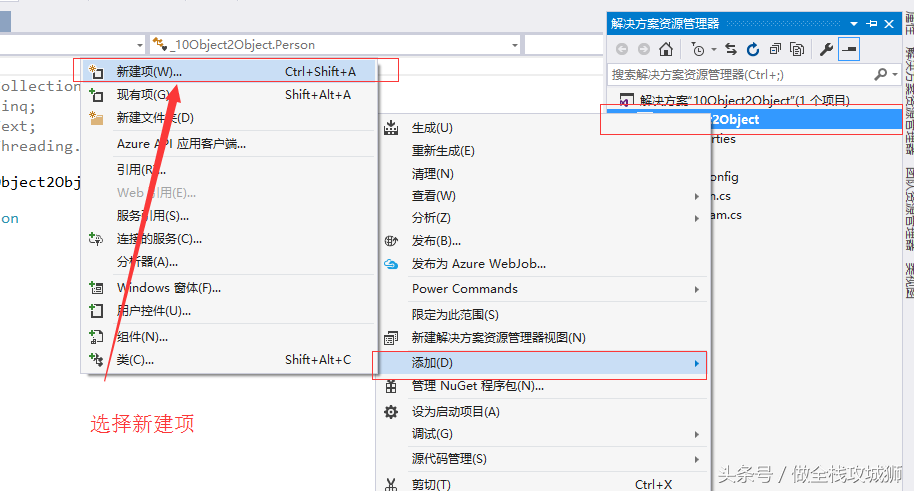Click the Forward arrow in Solution Explorer toolbar
Screen dimensions: 914x491
pyautogui.click(x=644, y=50)
